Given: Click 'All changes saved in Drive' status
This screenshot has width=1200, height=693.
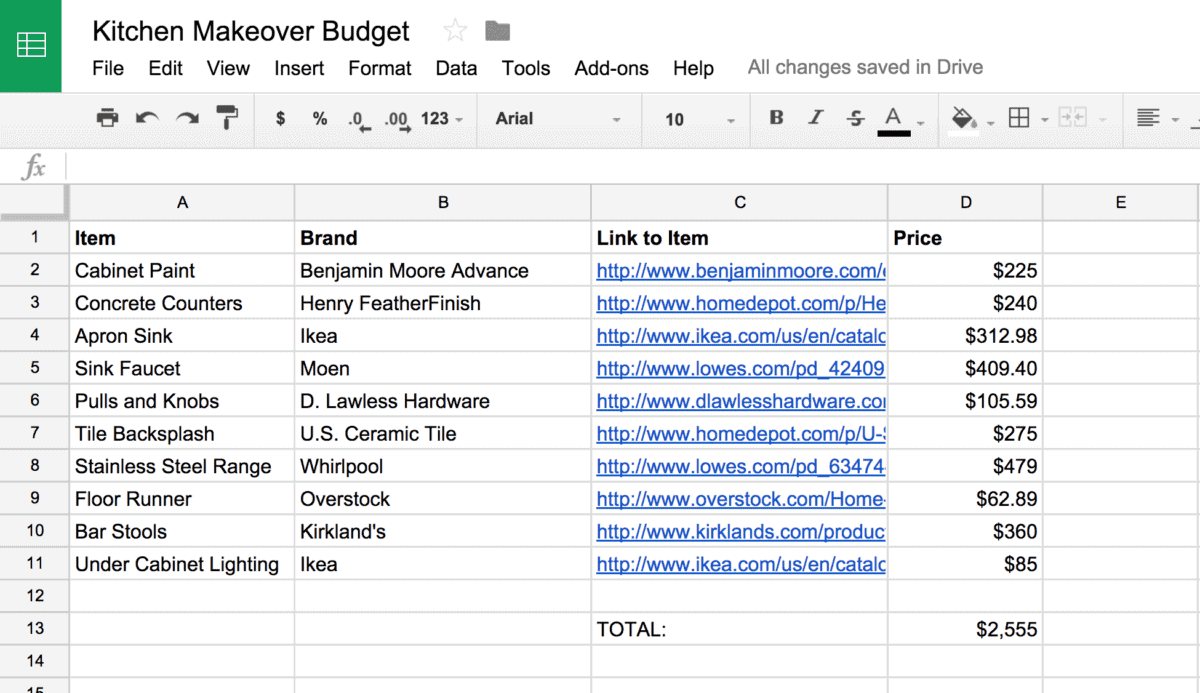Looking at the screenshot, I should coord(865,67).
